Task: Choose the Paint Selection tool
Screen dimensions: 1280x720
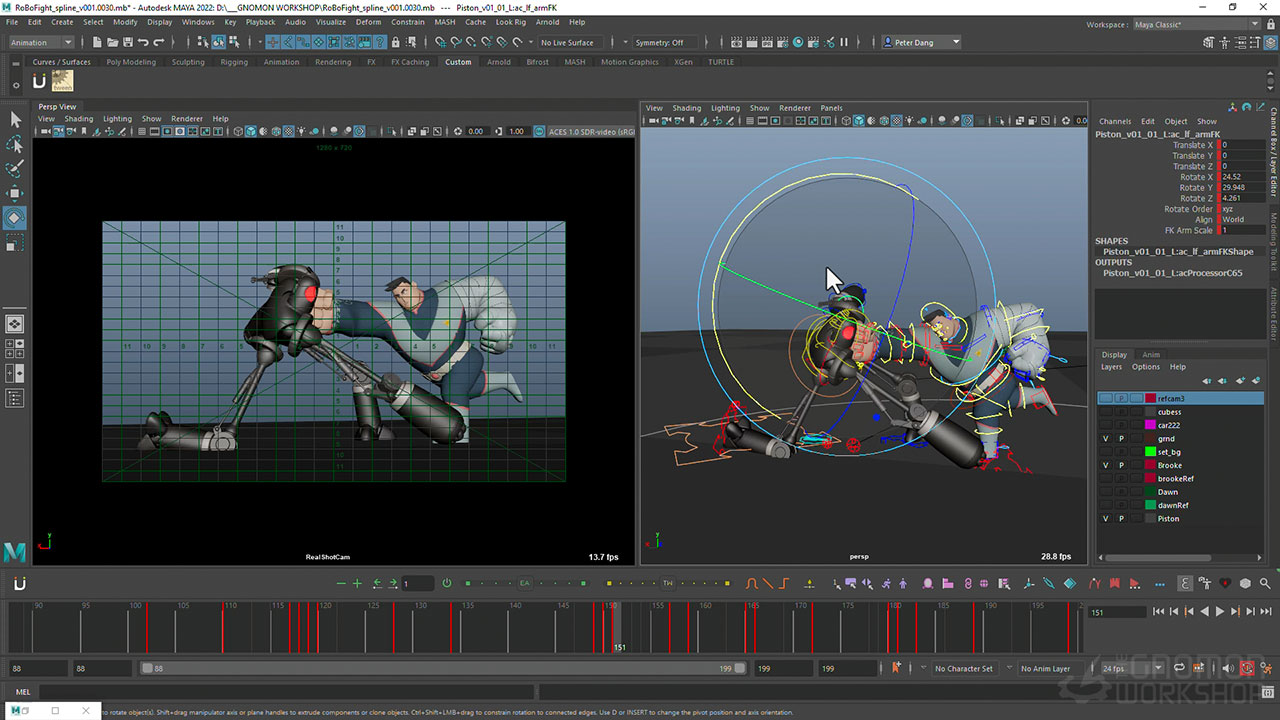Action: coord(15,169)
